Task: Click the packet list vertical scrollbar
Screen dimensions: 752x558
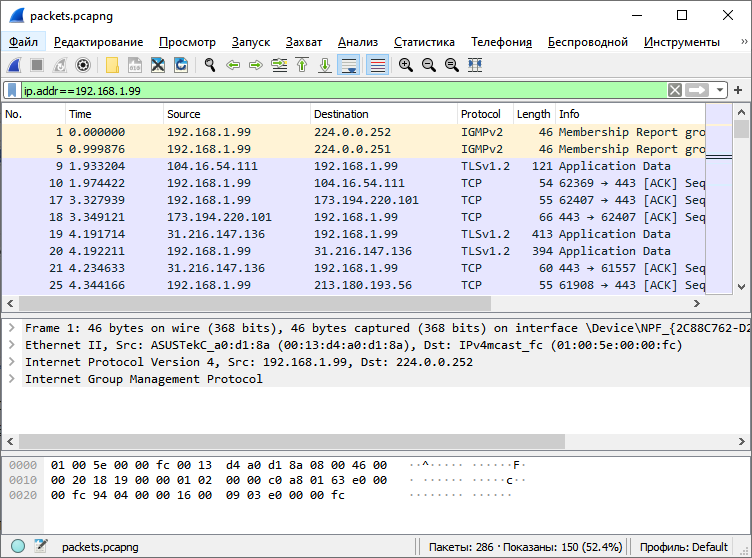Action: pyautogui.click(x=741, y=200)
